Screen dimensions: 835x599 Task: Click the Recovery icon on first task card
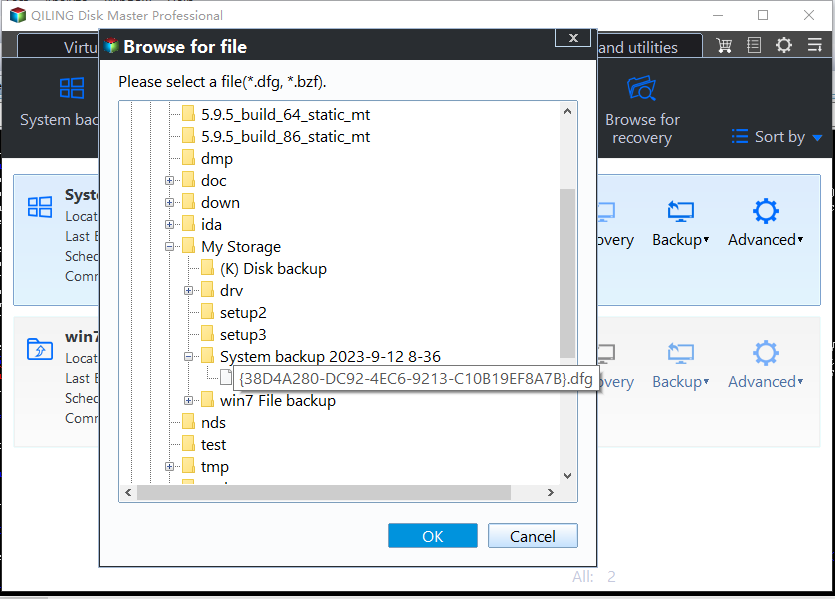pyautogui.click(x=606, y=212)
